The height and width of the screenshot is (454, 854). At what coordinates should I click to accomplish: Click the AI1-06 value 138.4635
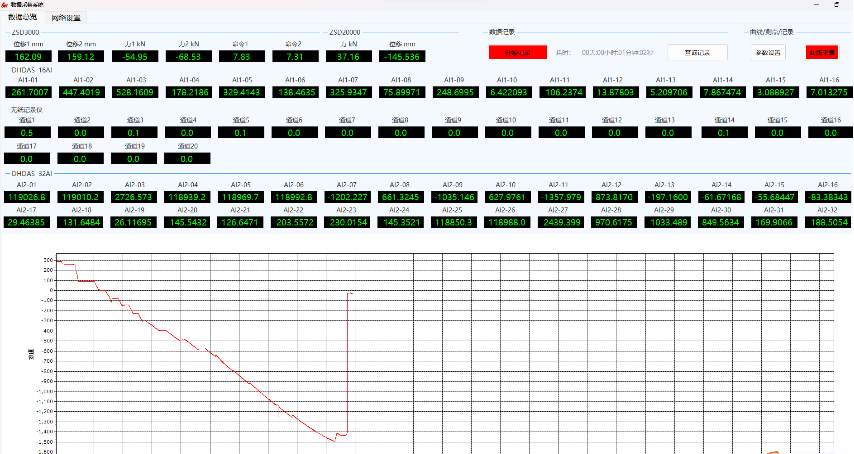(x=295, y=93)
